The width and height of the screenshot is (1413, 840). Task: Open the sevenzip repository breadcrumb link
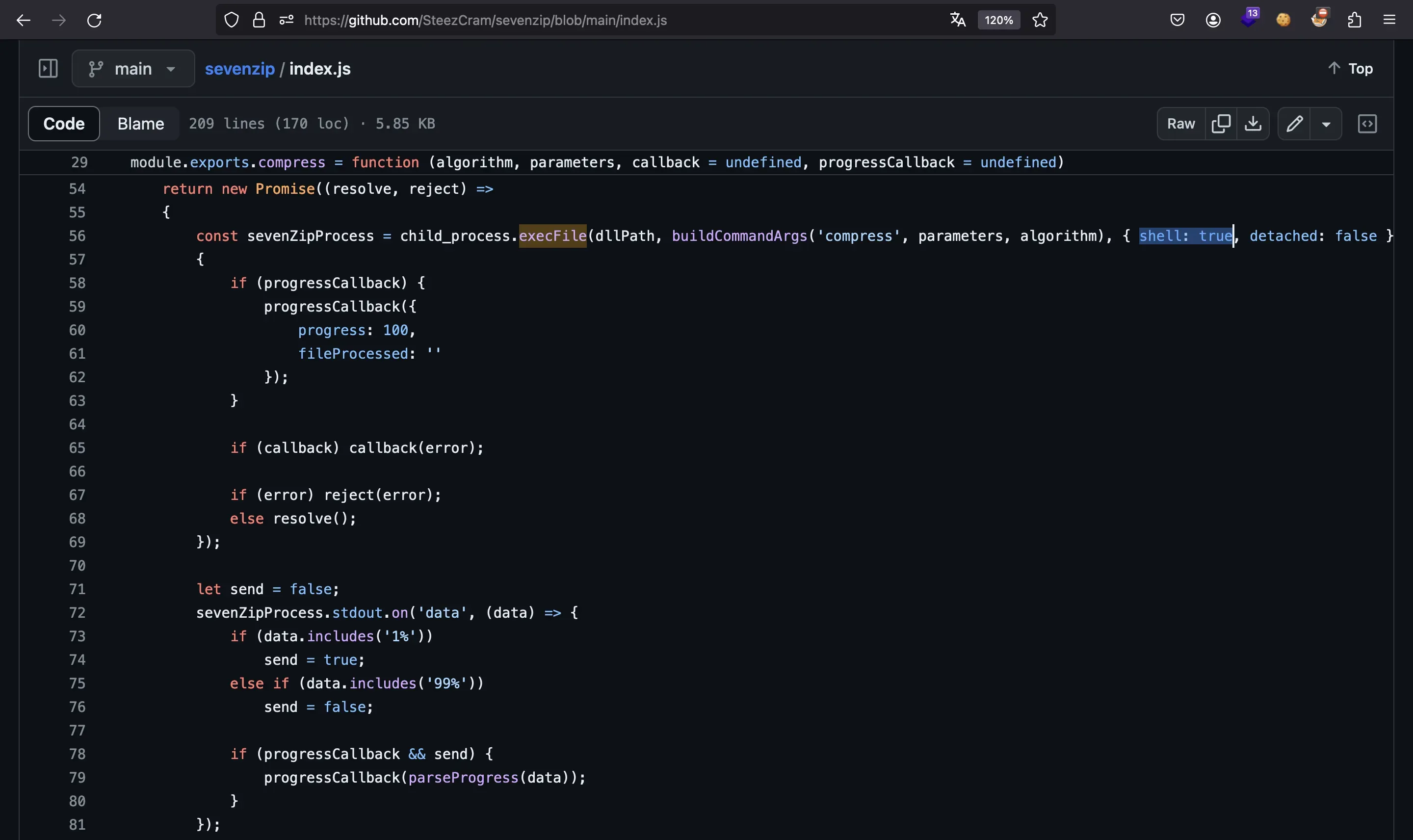pyautogui.click(x=239, y=69)
